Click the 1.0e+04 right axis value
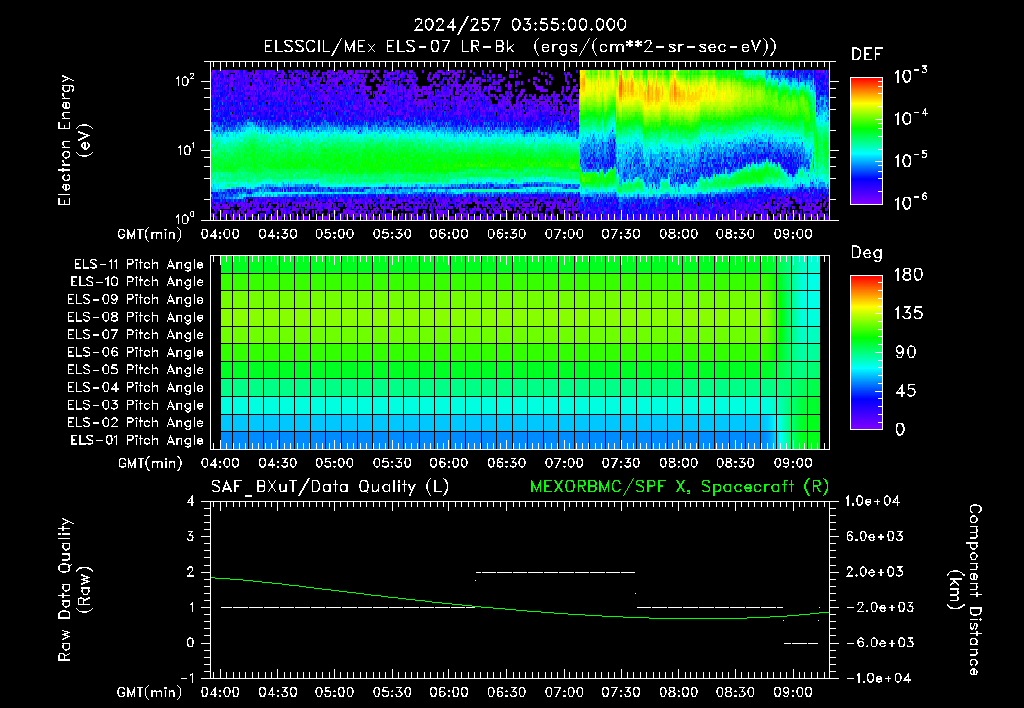Viewport: 1024px width, 708px height. [x=872, y=501]
